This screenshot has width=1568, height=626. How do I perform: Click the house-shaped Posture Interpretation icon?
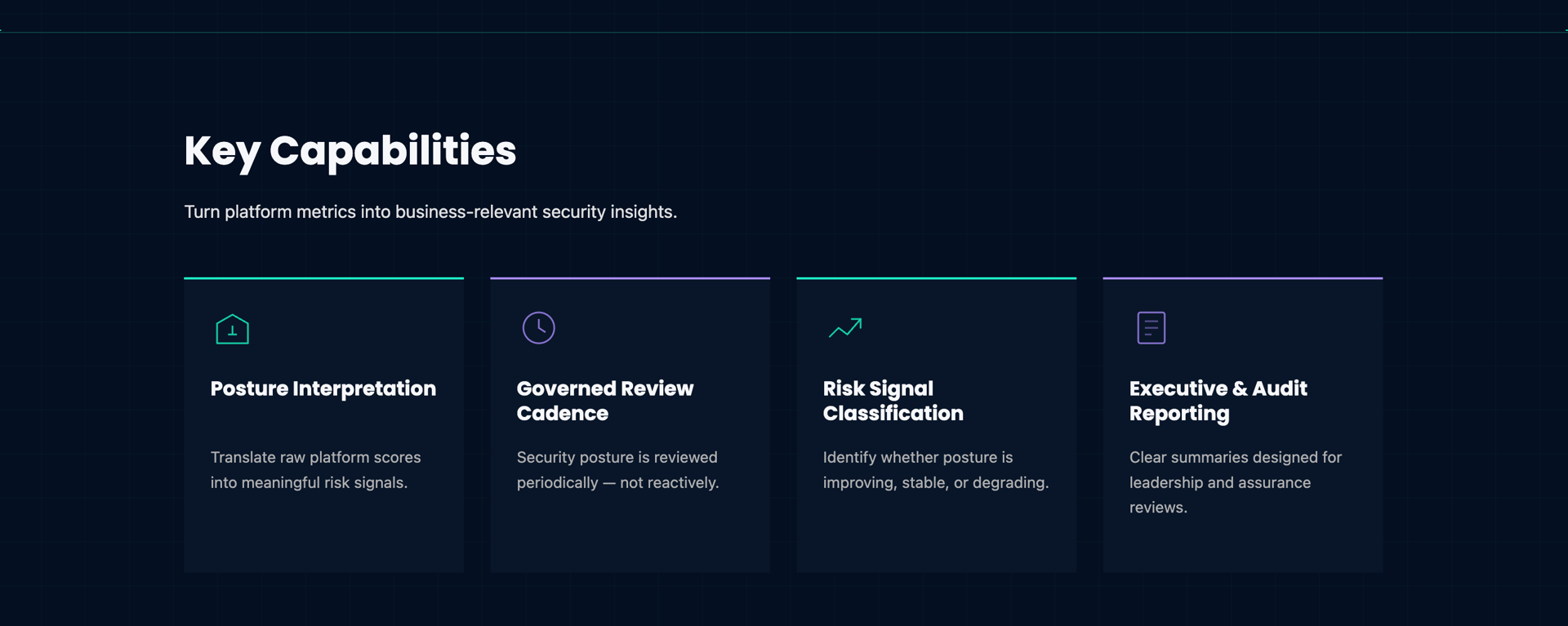(x=232, y=329)
